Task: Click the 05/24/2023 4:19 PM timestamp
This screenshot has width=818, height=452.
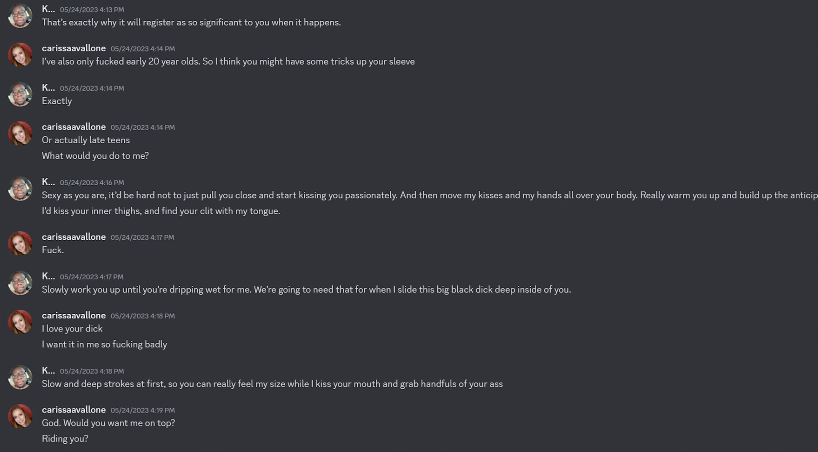Action: pyautogui.click(x=142, y=410)
